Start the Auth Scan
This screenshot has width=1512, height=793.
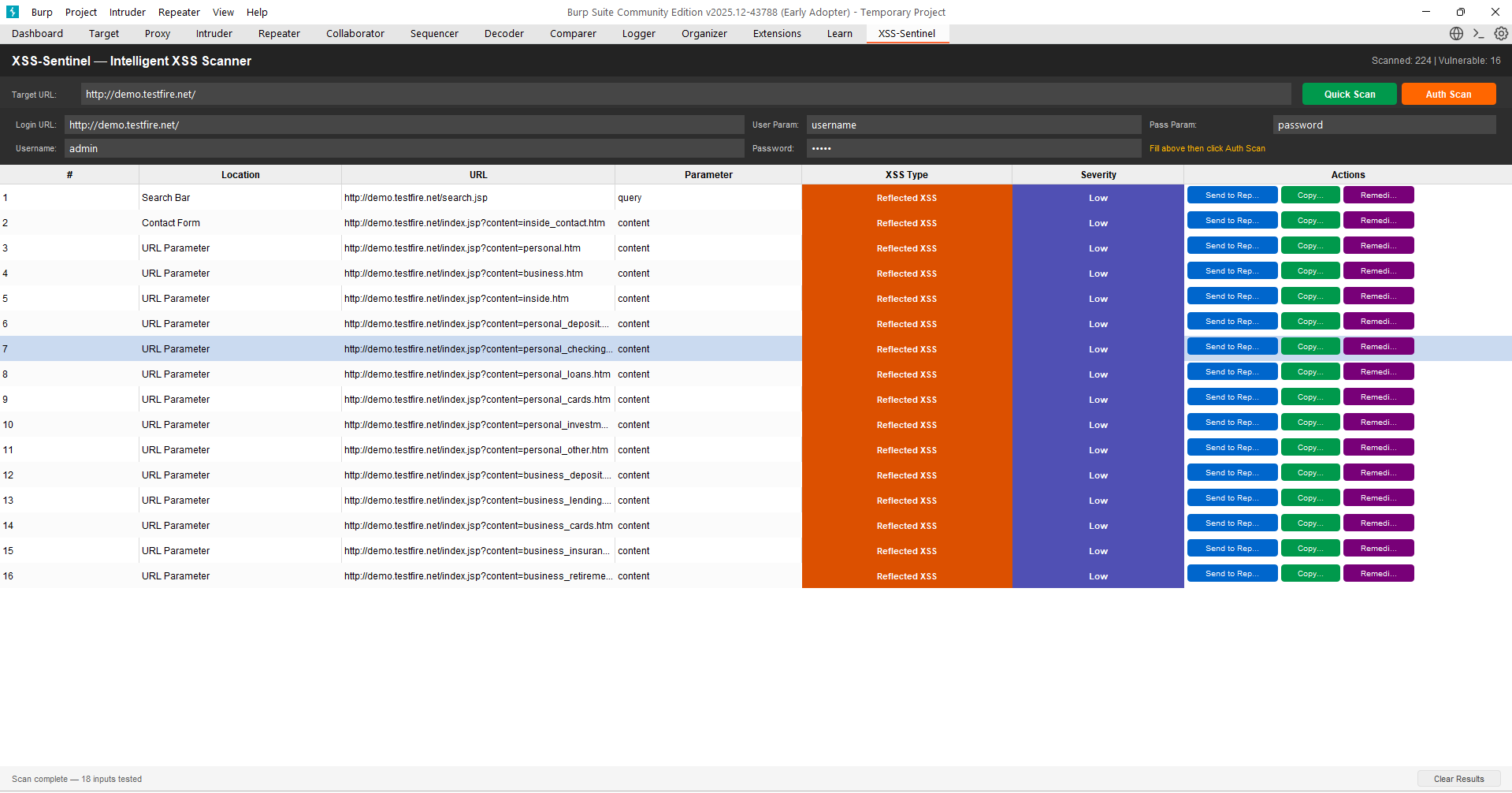coord(1448,94)
